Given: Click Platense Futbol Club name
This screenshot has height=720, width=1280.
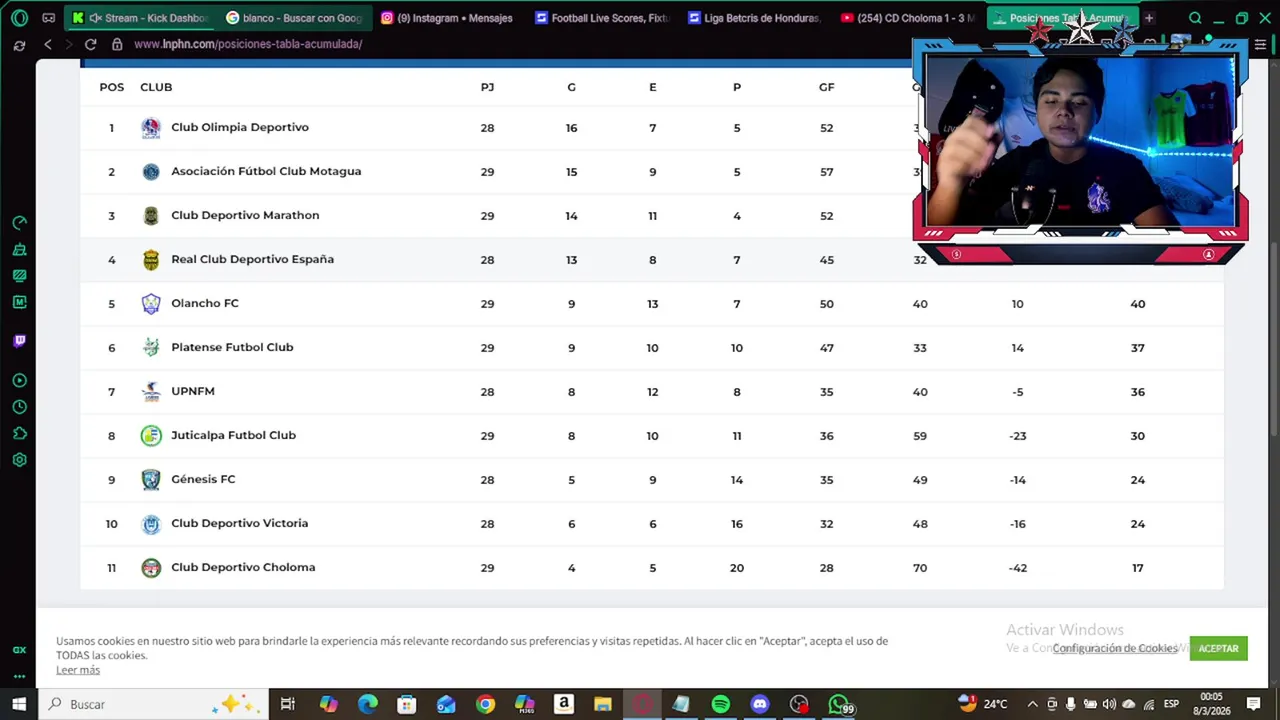Looking at the screenshot, I should point(232,347).
